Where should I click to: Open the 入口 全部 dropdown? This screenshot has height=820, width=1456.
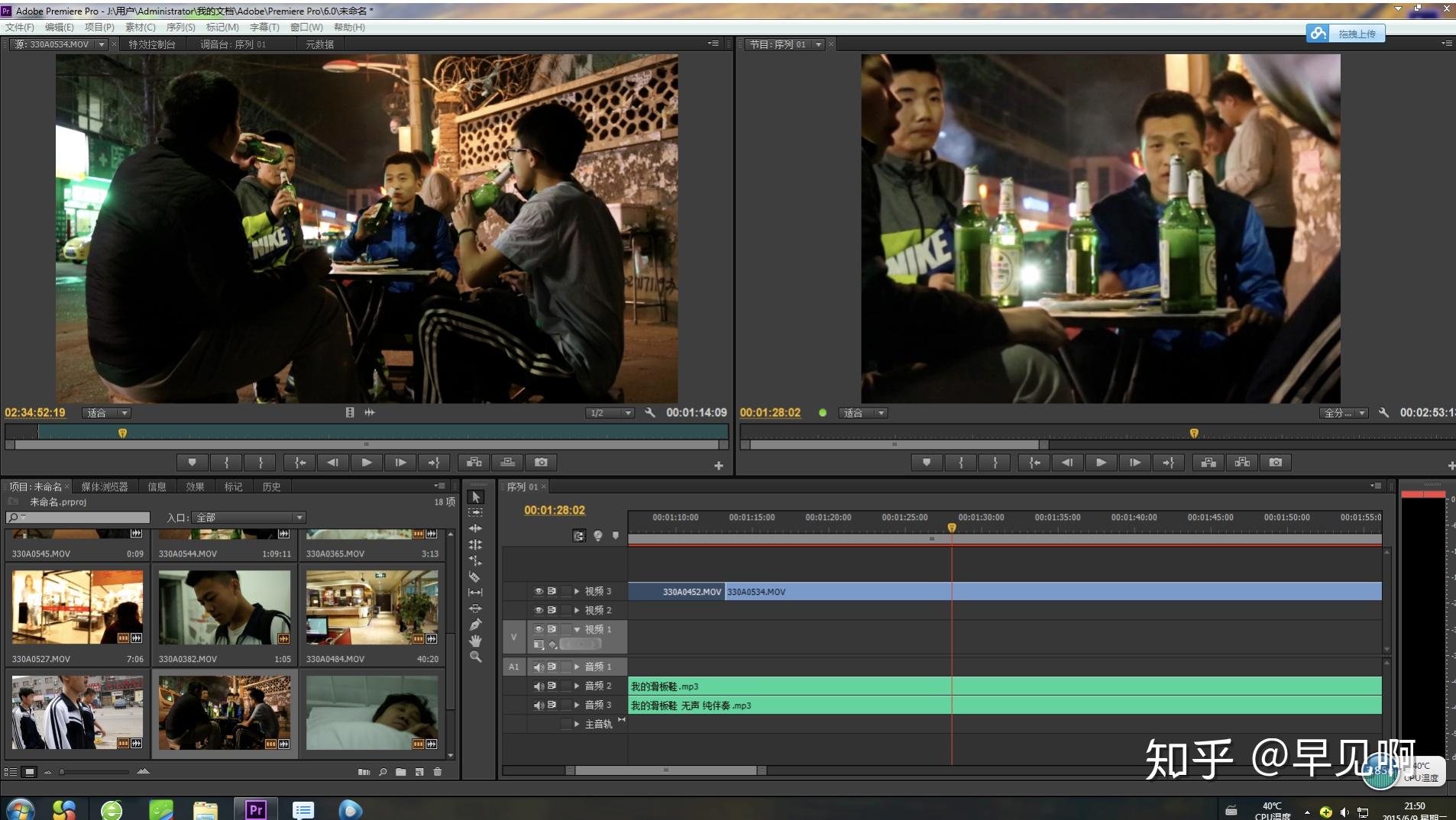248,518
